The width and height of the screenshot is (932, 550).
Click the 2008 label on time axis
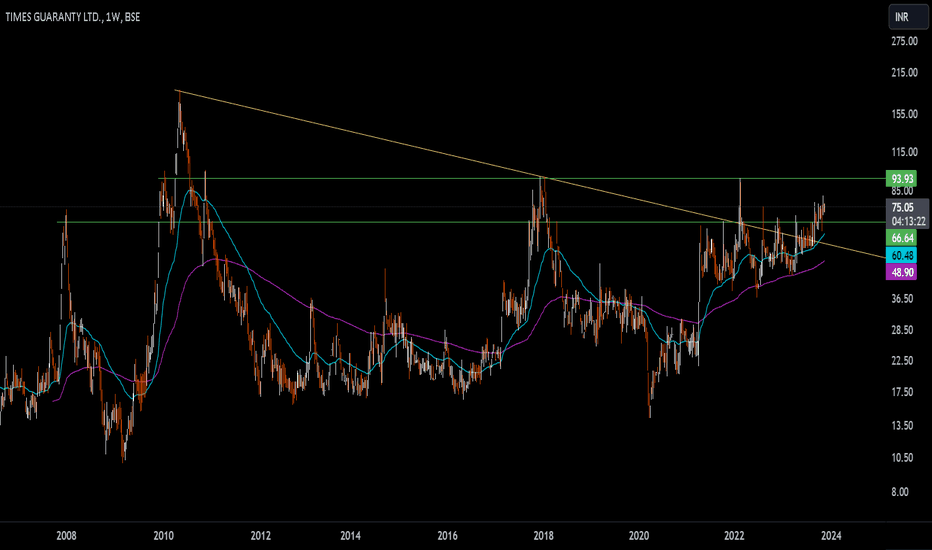66,536
